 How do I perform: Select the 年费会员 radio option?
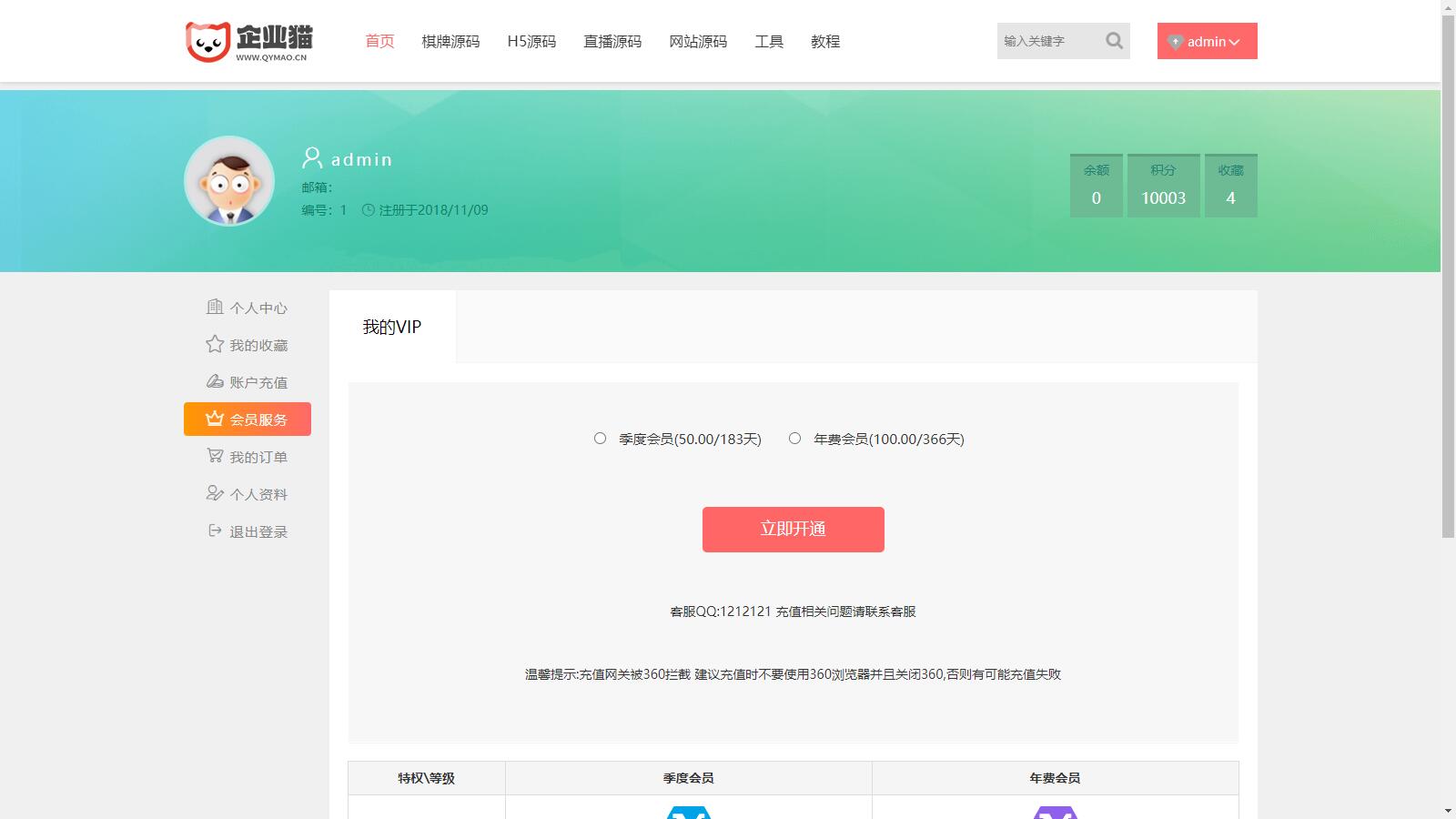coord(794,439)
